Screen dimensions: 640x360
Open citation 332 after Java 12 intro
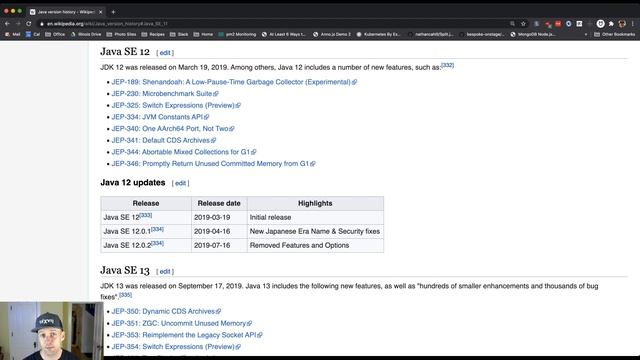coord(447,65)
